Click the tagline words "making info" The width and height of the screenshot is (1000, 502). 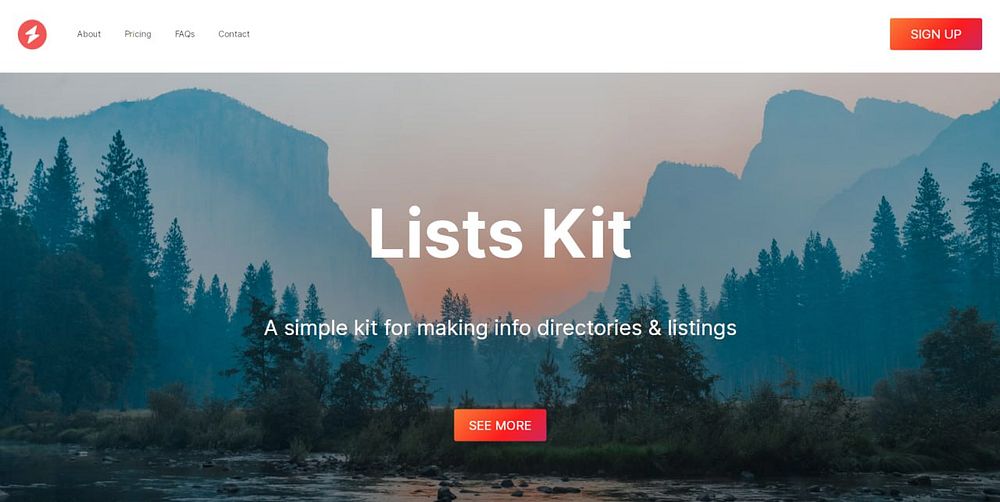tap(457, 329)
